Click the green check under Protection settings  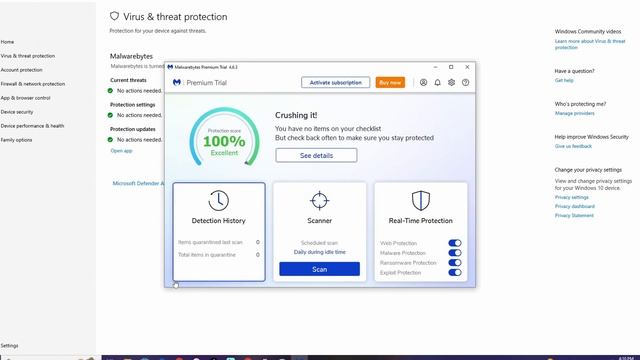[x=110, y=115]
